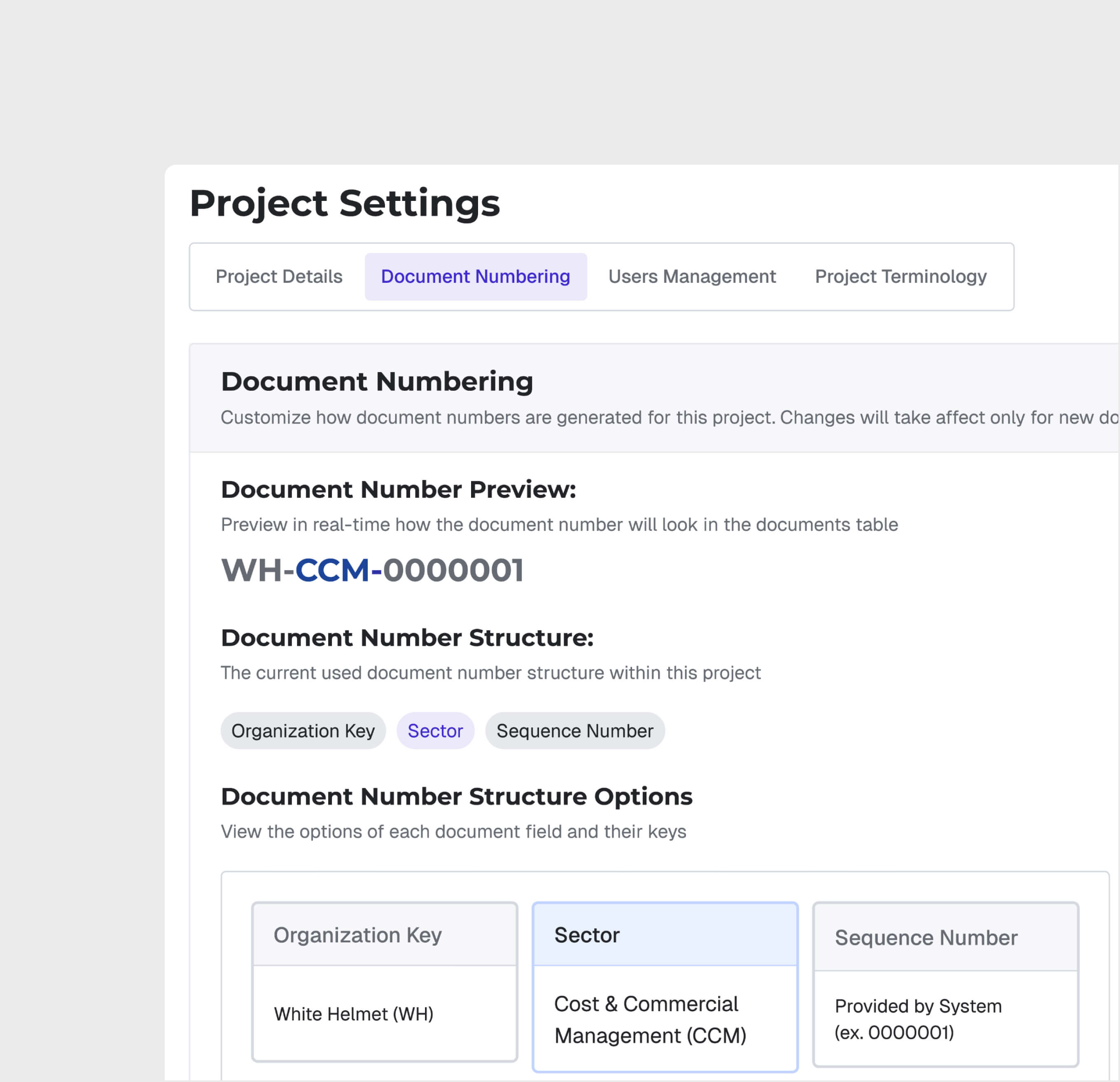Click Provided by System sequence entry
The image size is (1120, 1082).
918,1019
